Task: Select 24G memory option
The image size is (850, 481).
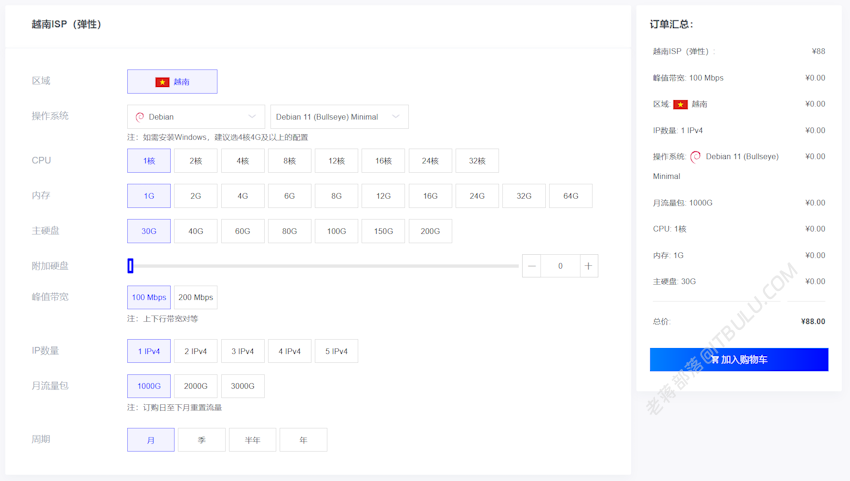Action: pyautogui.click(x=477, y=196)
